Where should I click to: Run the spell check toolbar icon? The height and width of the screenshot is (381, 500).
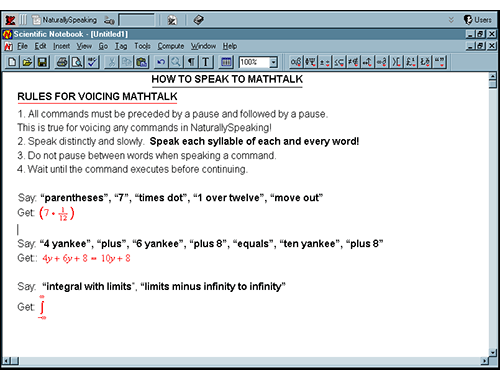pos(92,62)
